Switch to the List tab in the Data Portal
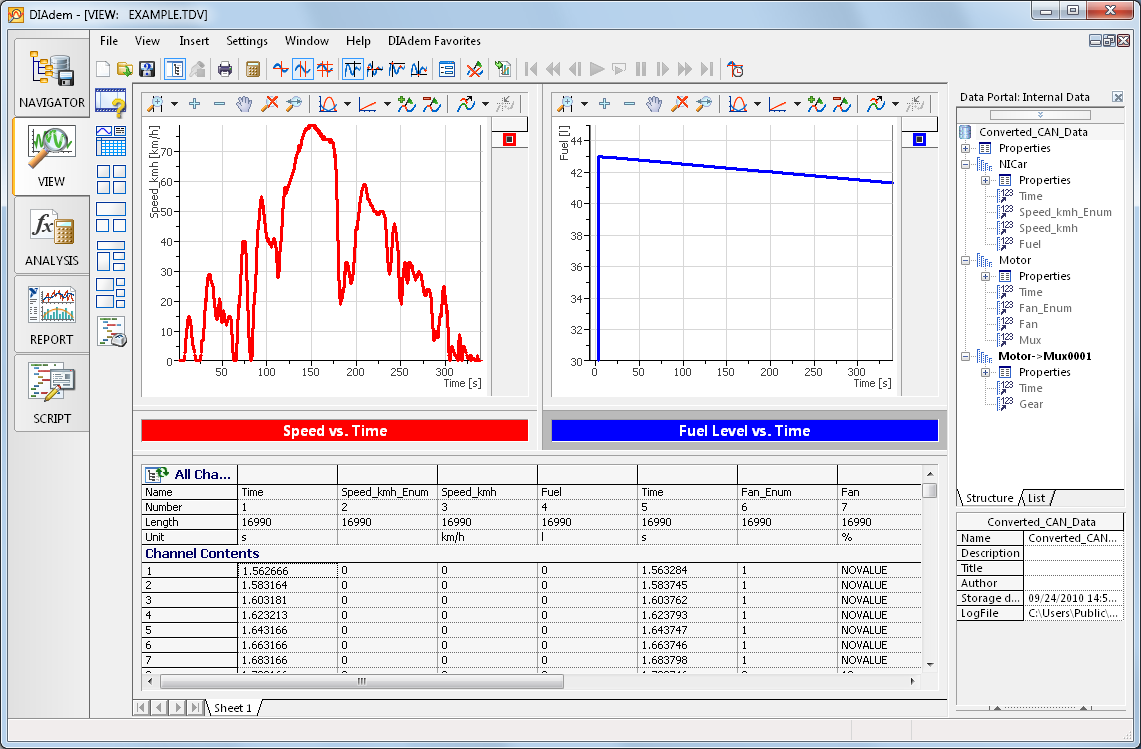1141x749 pixels. 1038,497
